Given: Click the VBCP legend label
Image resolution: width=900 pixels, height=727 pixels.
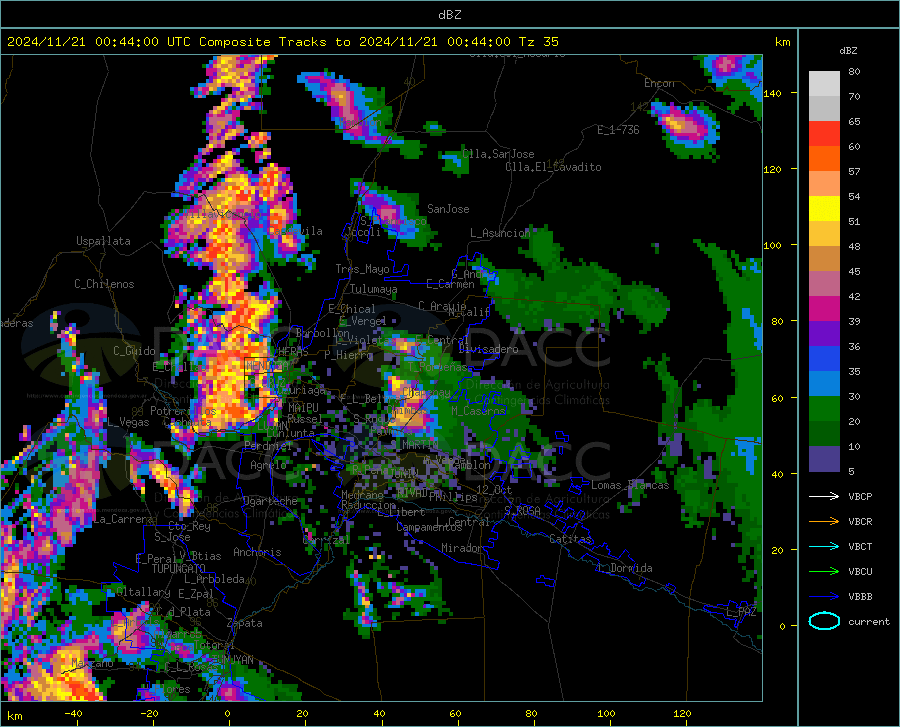Looking at the screenshot, I should (x=860, y=496).
